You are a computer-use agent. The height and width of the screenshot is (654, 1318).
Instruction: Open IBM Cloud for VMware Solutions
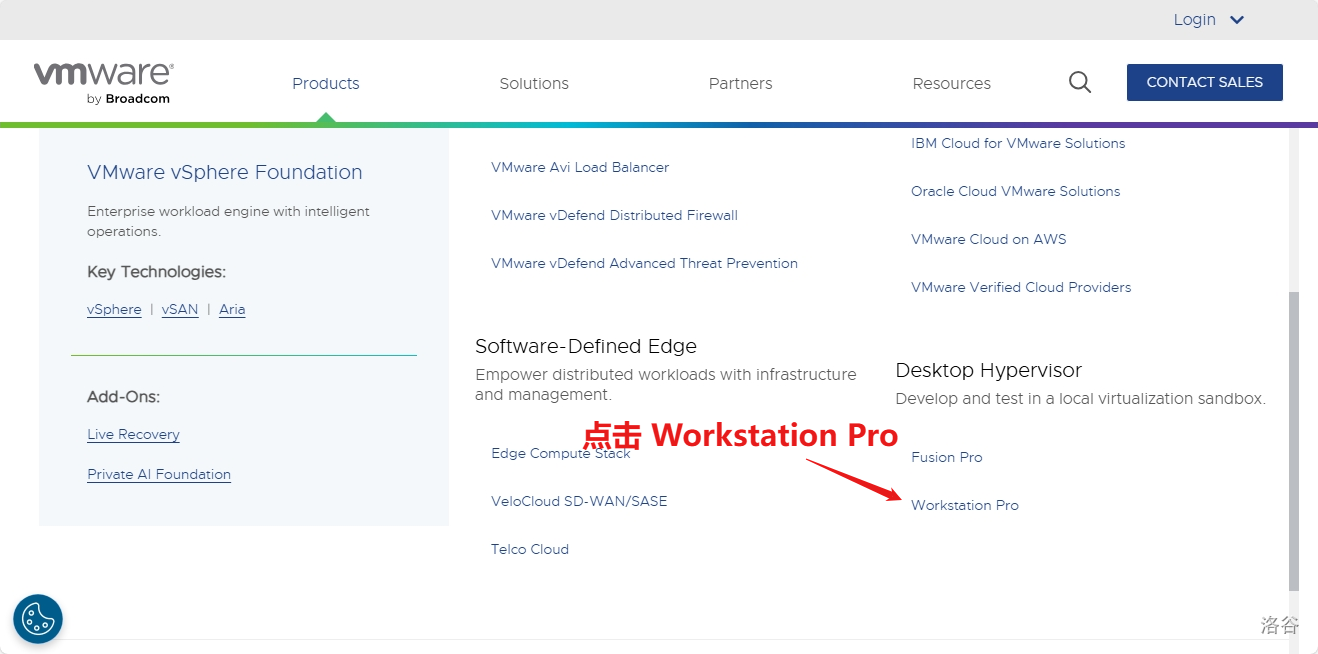[x=1018, y=143]
